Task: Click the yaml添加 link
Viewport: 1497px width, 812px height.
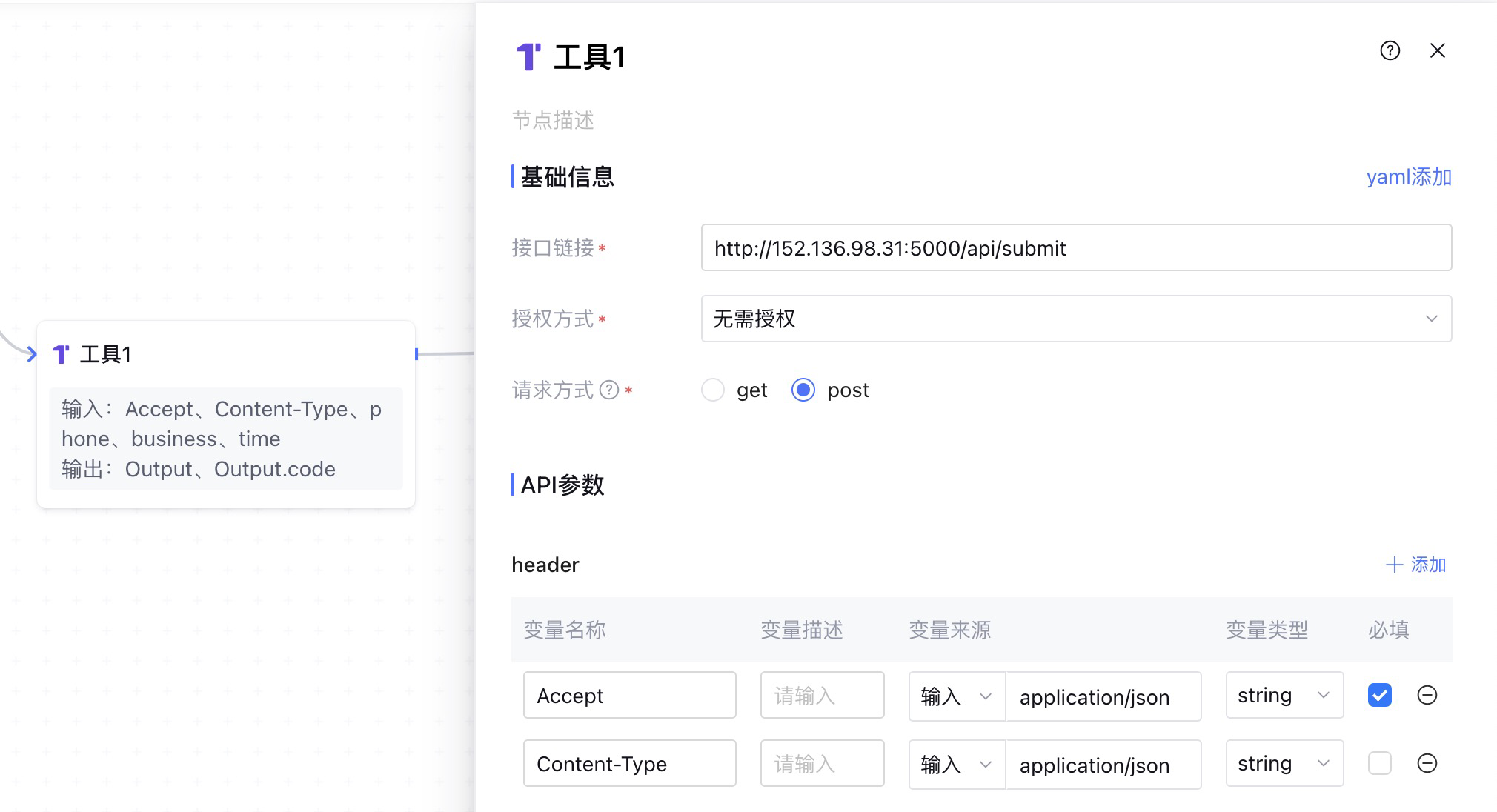Action: pos(1408,177)
